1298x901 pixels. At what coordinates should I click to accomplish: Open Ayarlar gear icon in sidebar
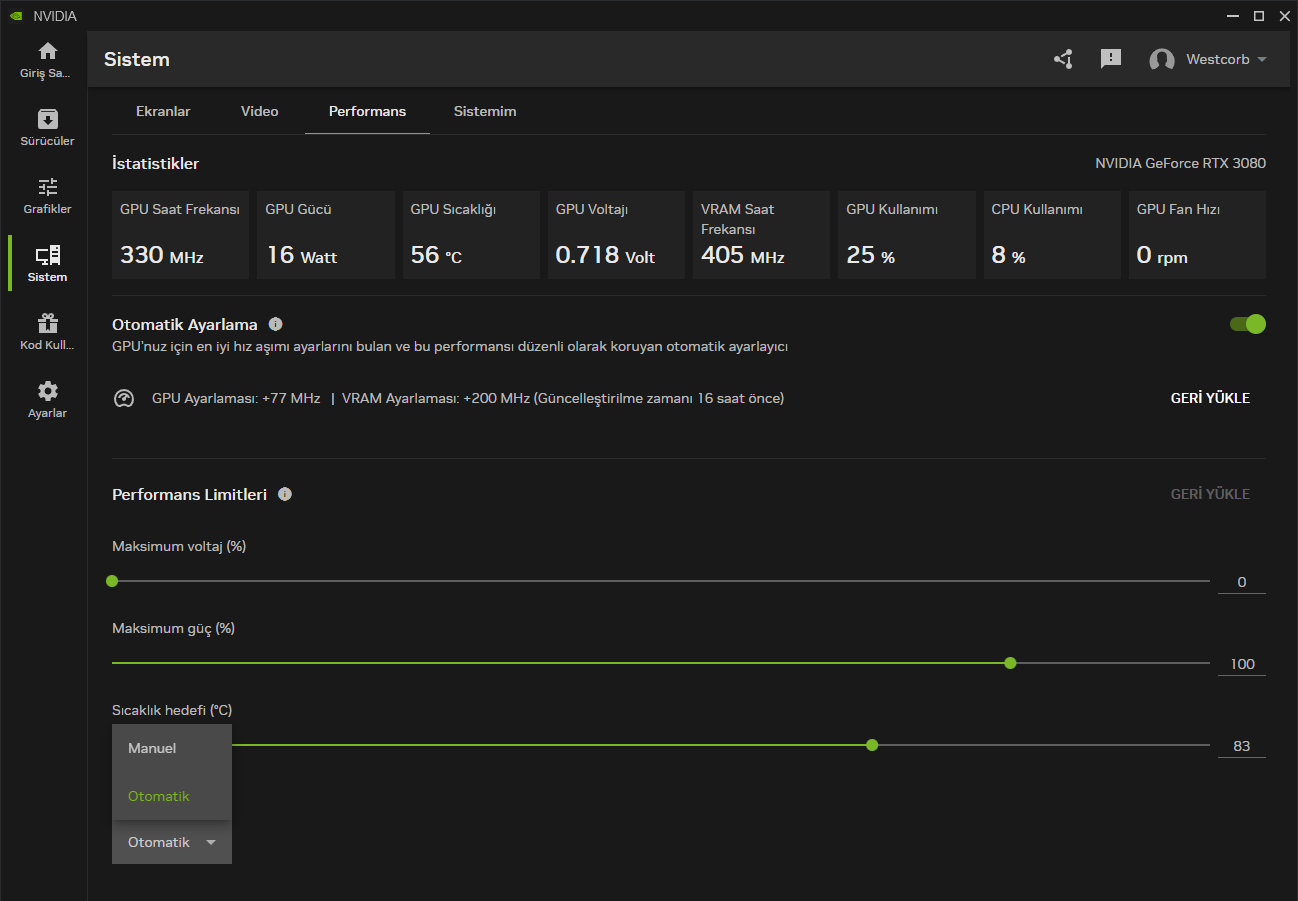47,391
